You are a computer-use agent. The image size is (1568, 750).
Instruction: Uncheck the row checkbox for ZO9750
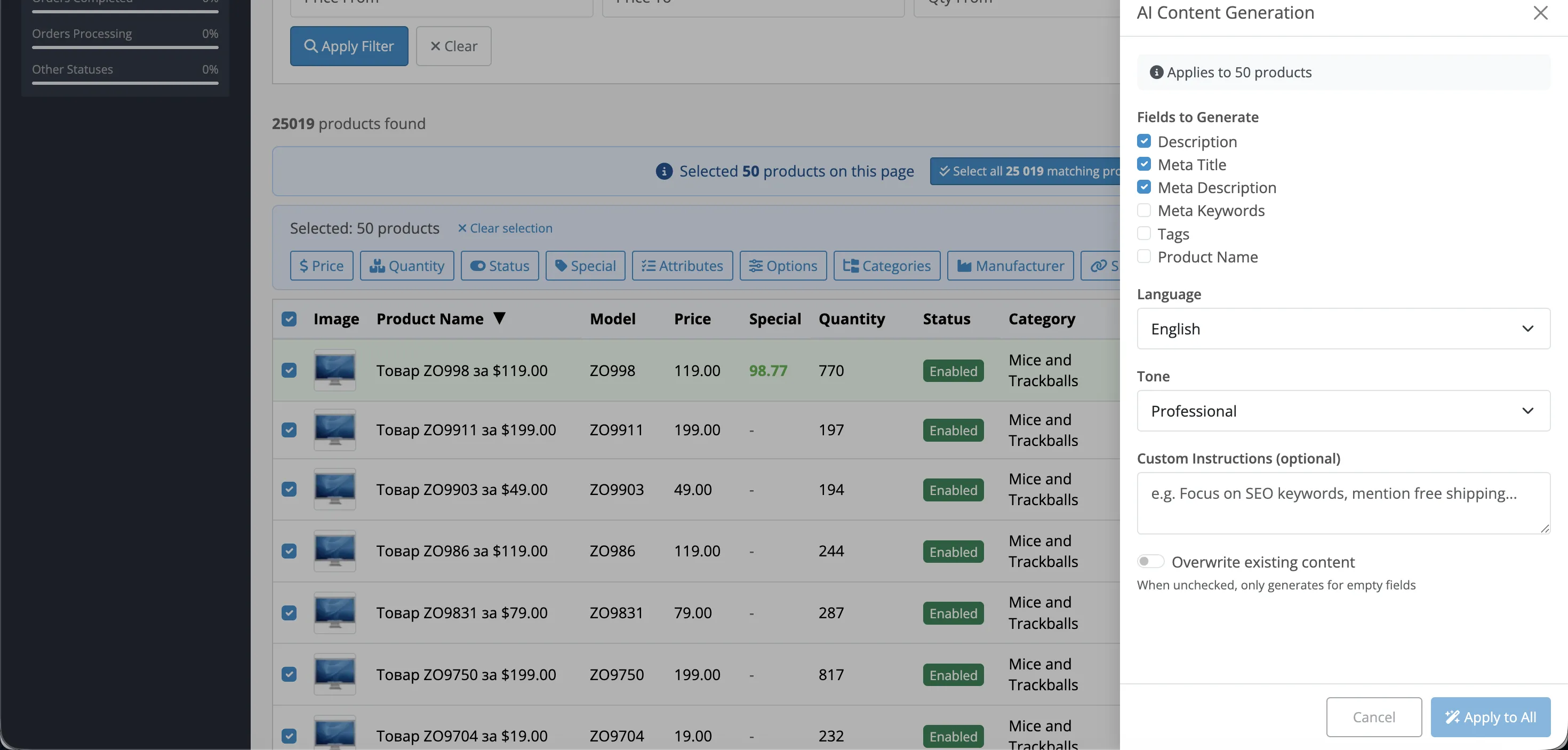click(x=289, y=674)
